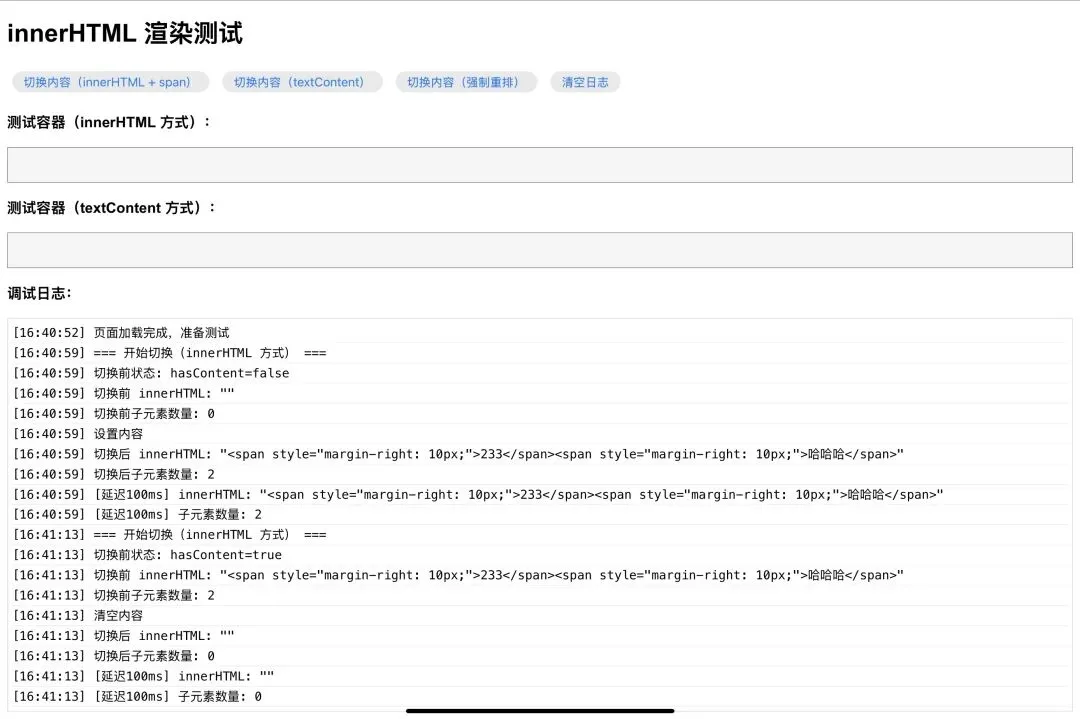Click the 调试日志: heading
Viewport: 1080px width, 719px height.
(x=39, y=293)
